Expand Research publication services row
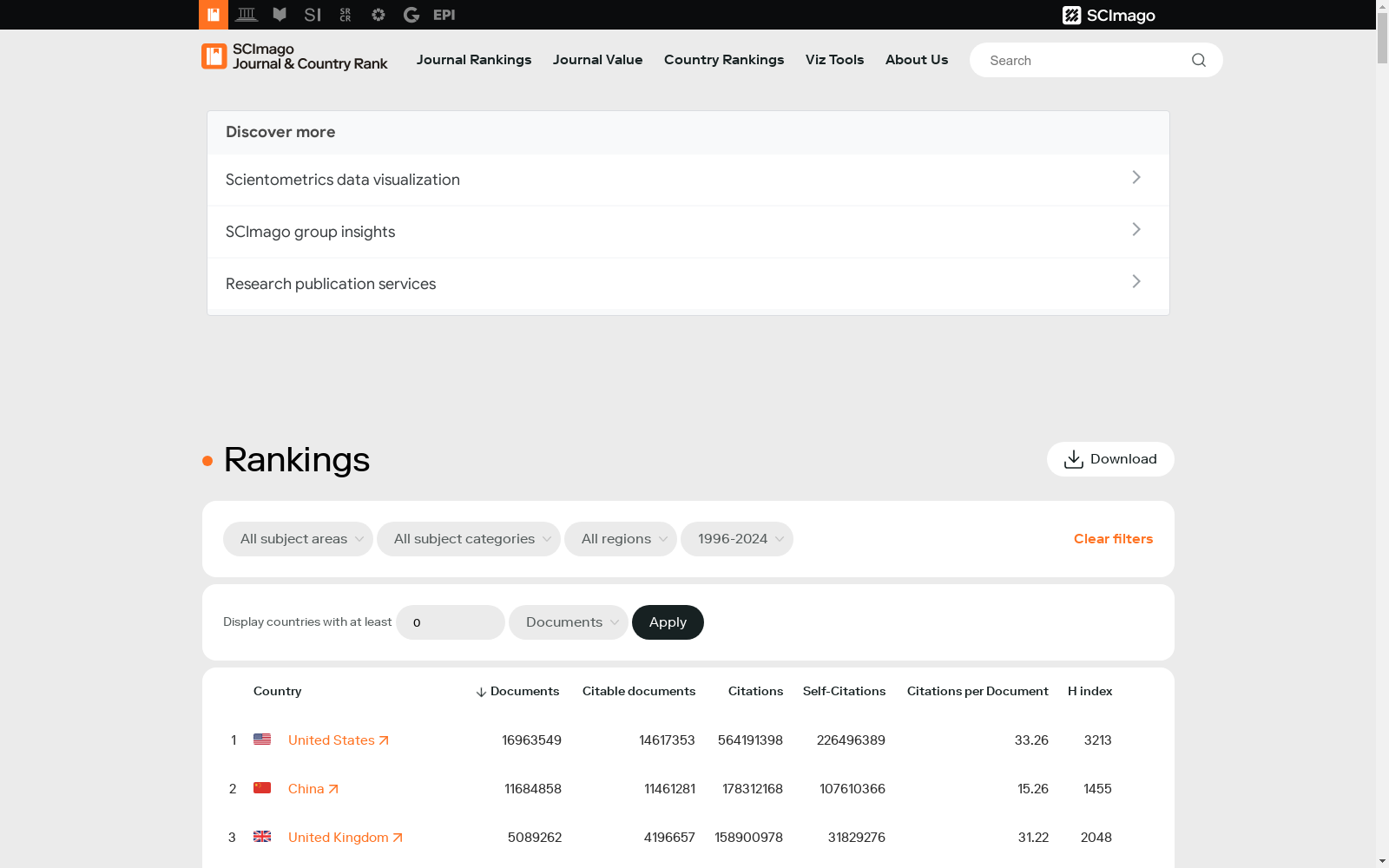 [688, 284]
